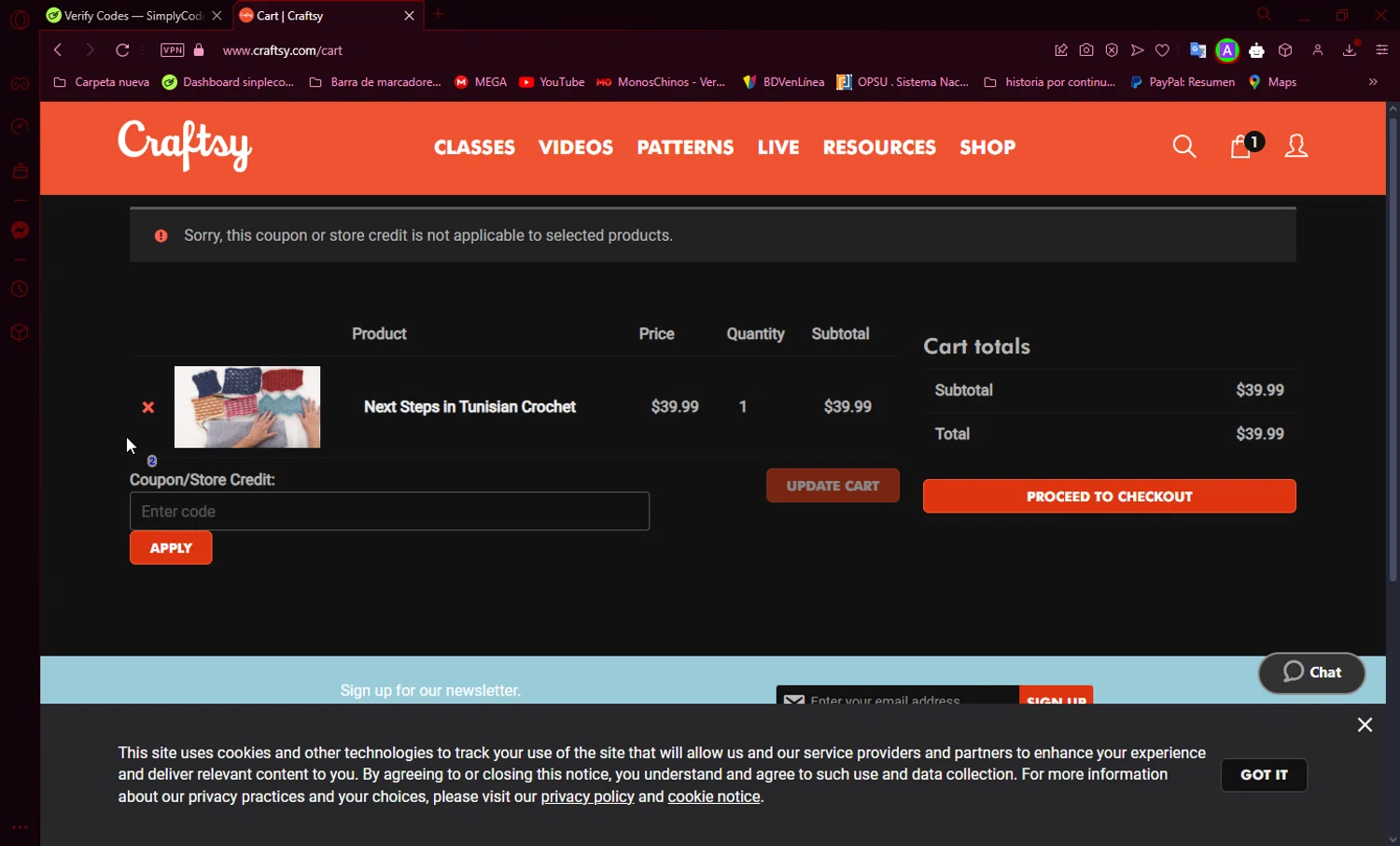Toggle the VPN badge in address bar
The image size is (1400, 846).
(173, 50)
